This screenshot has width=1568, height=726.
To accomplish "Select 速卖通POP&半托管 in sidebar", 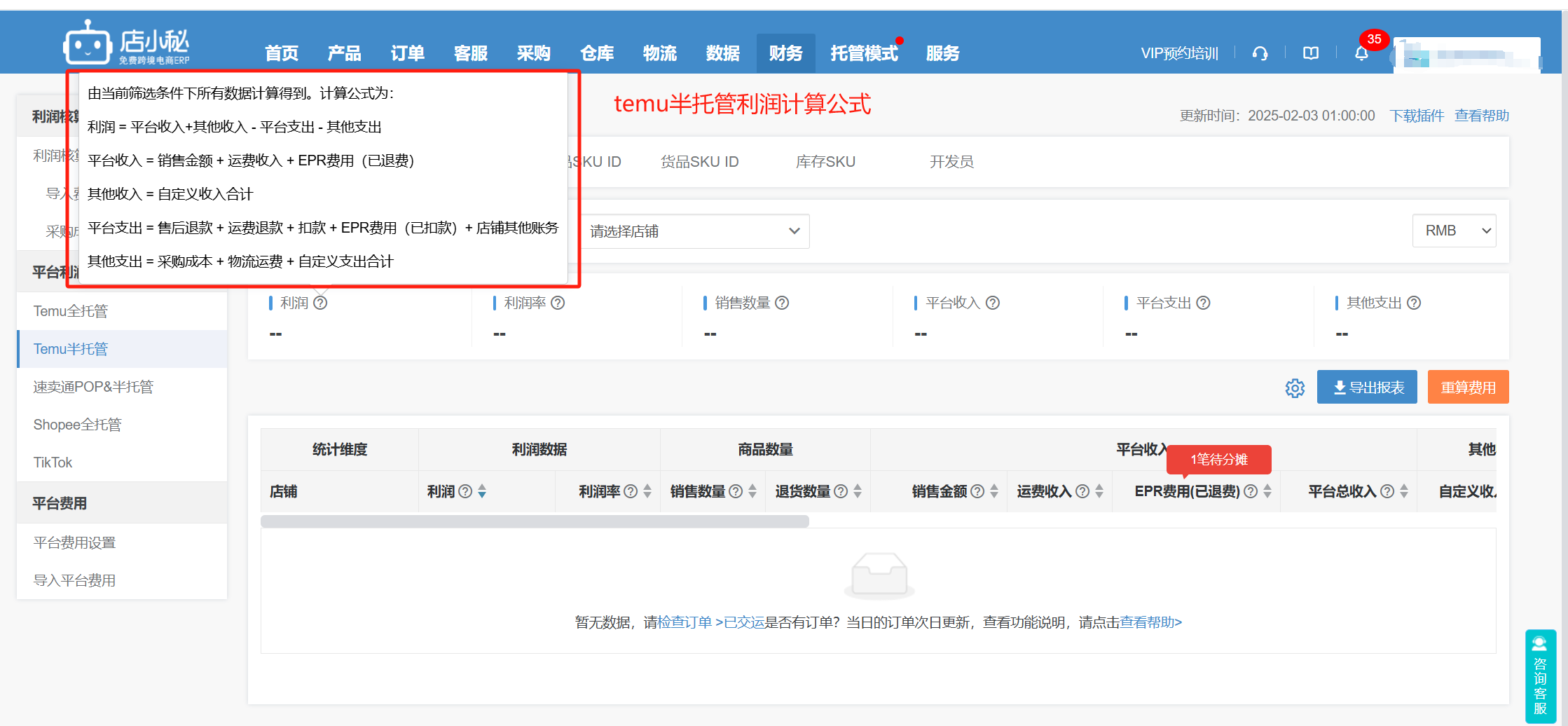I will 122,387.
